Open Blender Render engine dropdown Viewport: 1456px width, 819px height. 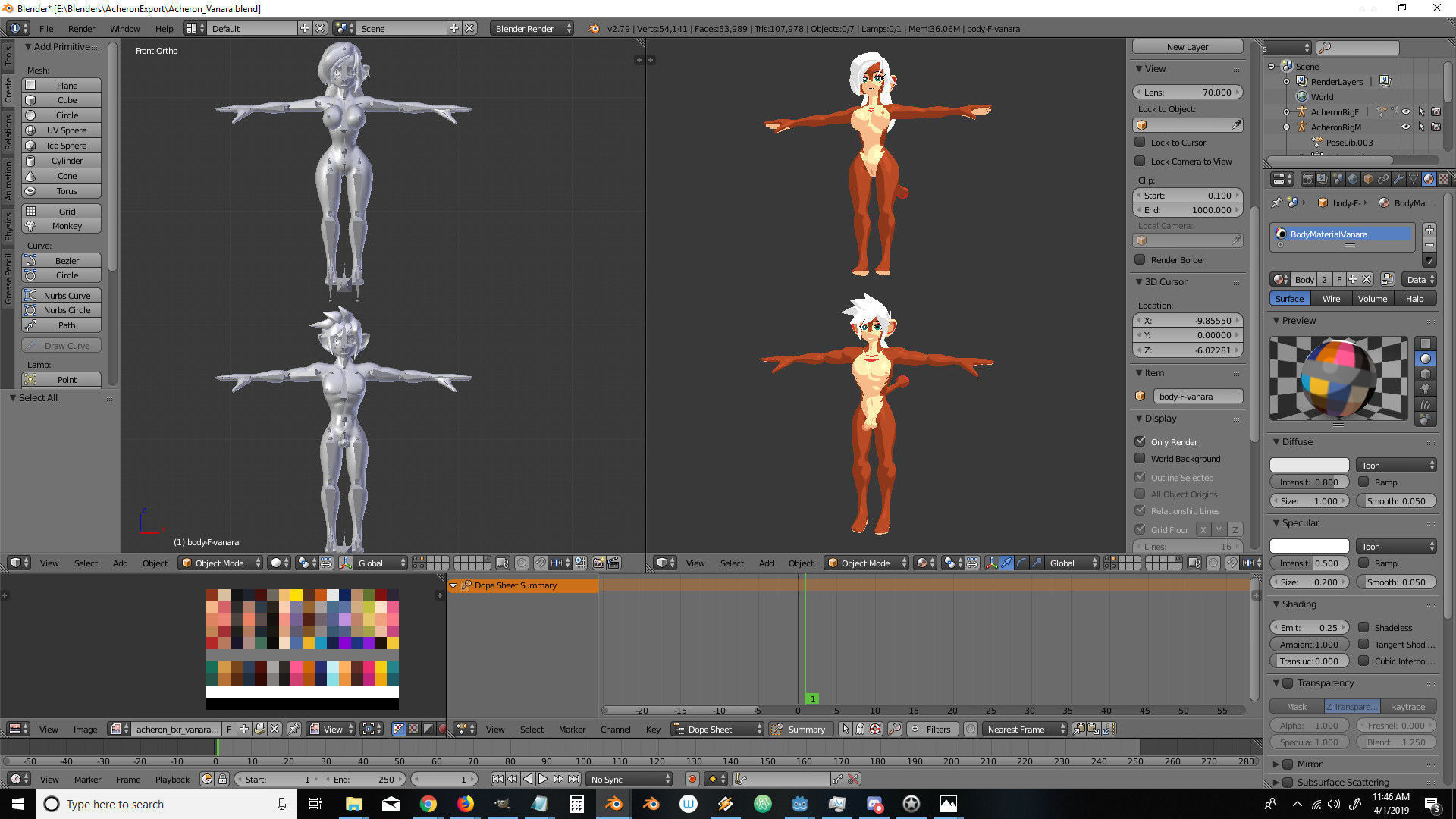[x=532, y=28]
